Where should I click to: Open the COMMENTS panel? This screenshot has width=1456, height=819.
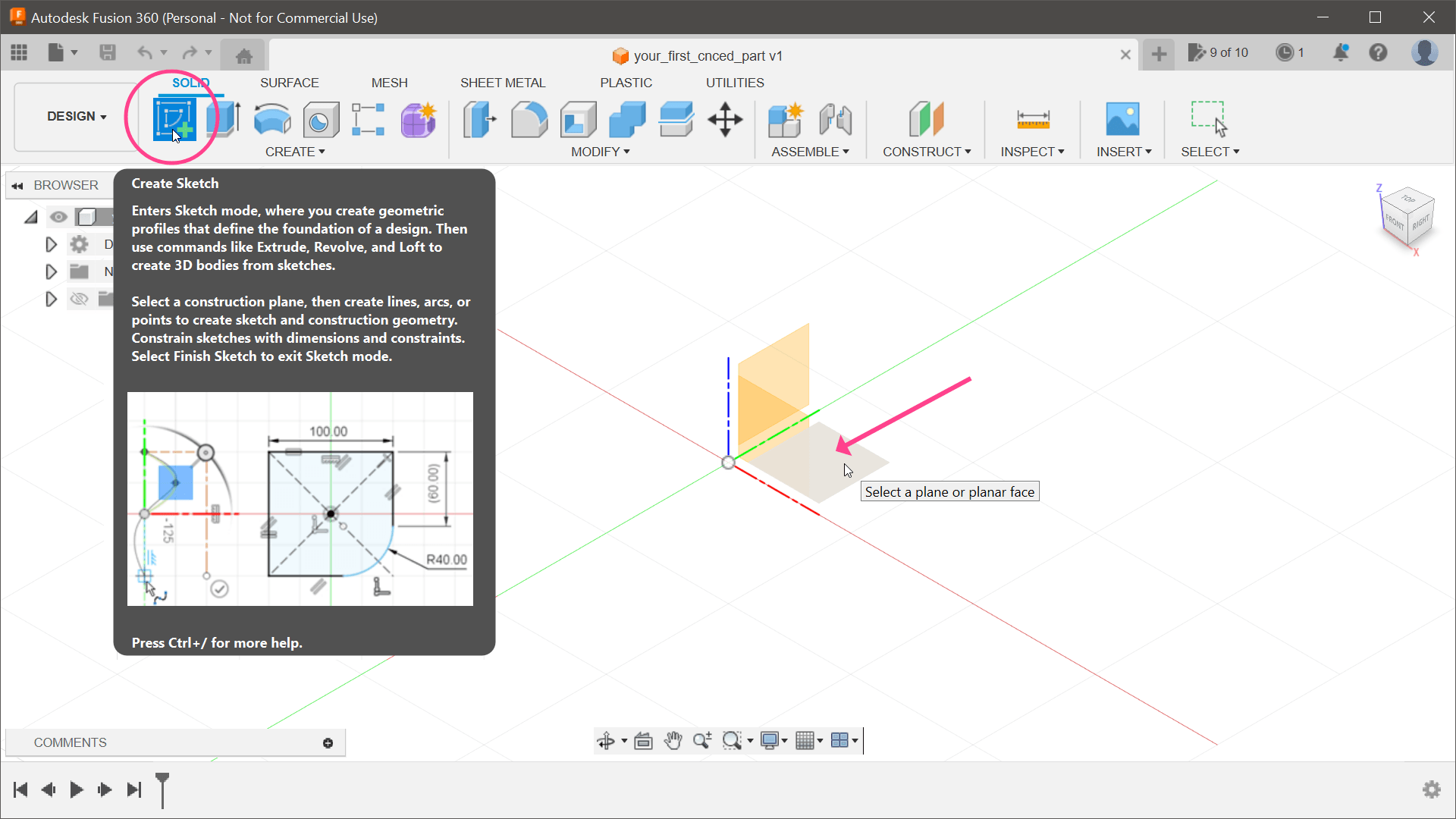[70, 742]
